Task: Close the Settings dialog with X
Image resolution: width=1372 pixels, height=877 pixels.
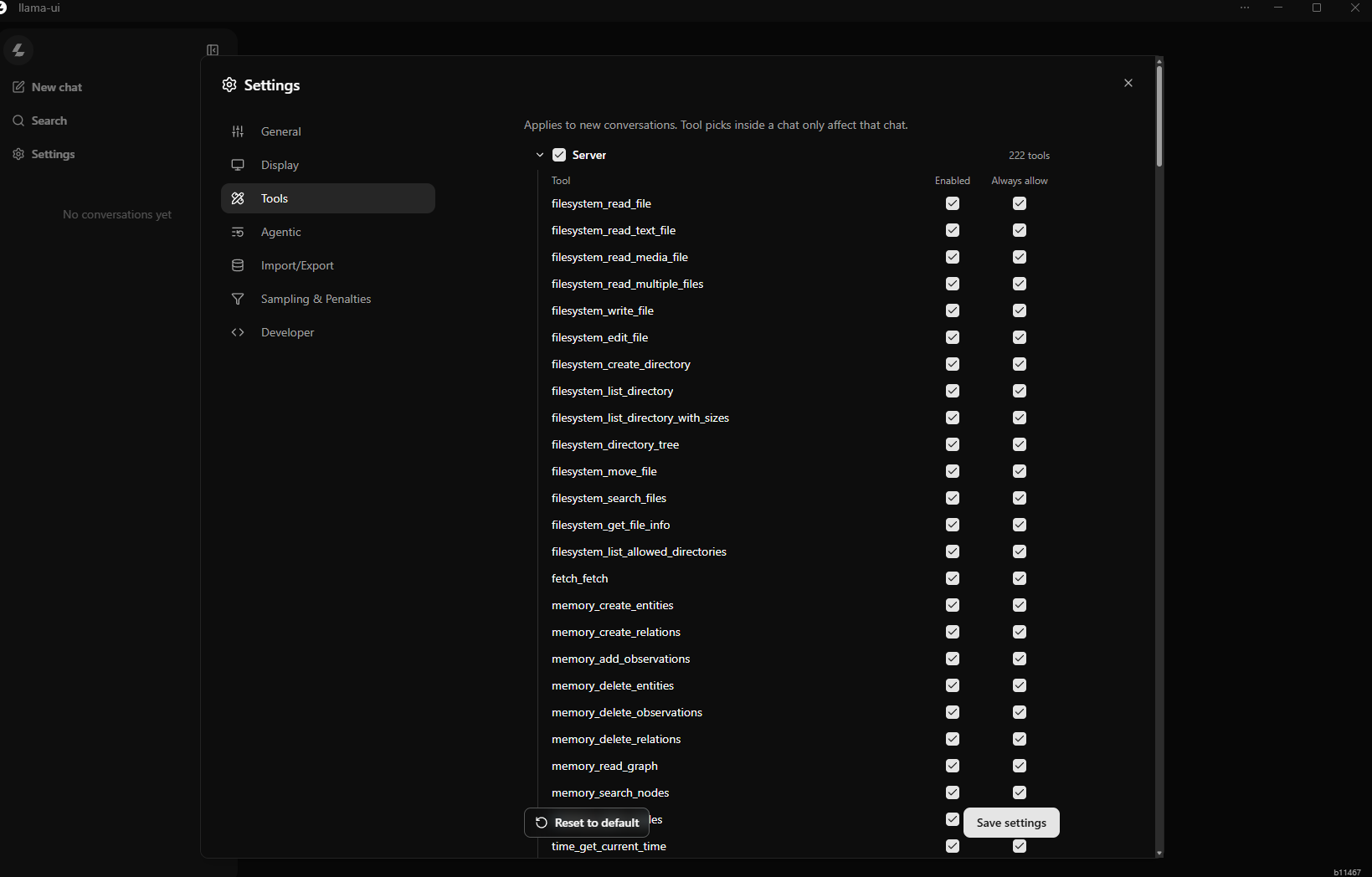Action: (1128, 83)
